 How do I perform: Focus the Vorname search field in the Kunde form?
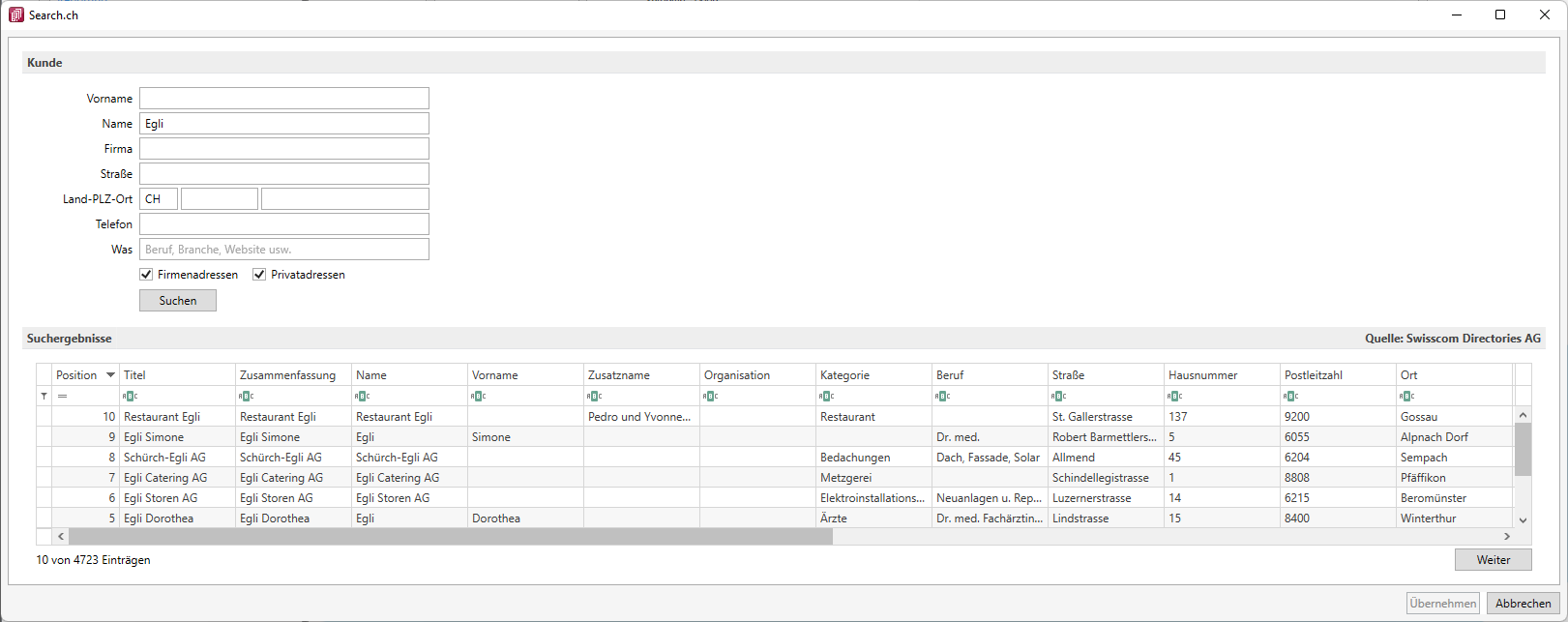tap(284, 99)
